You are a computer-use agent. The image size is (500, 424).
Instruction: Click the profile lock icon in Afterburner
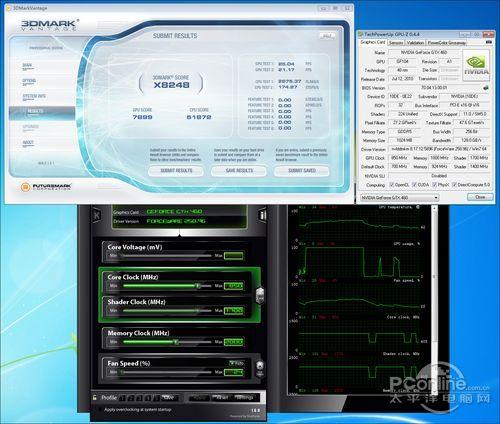[95, 397]
